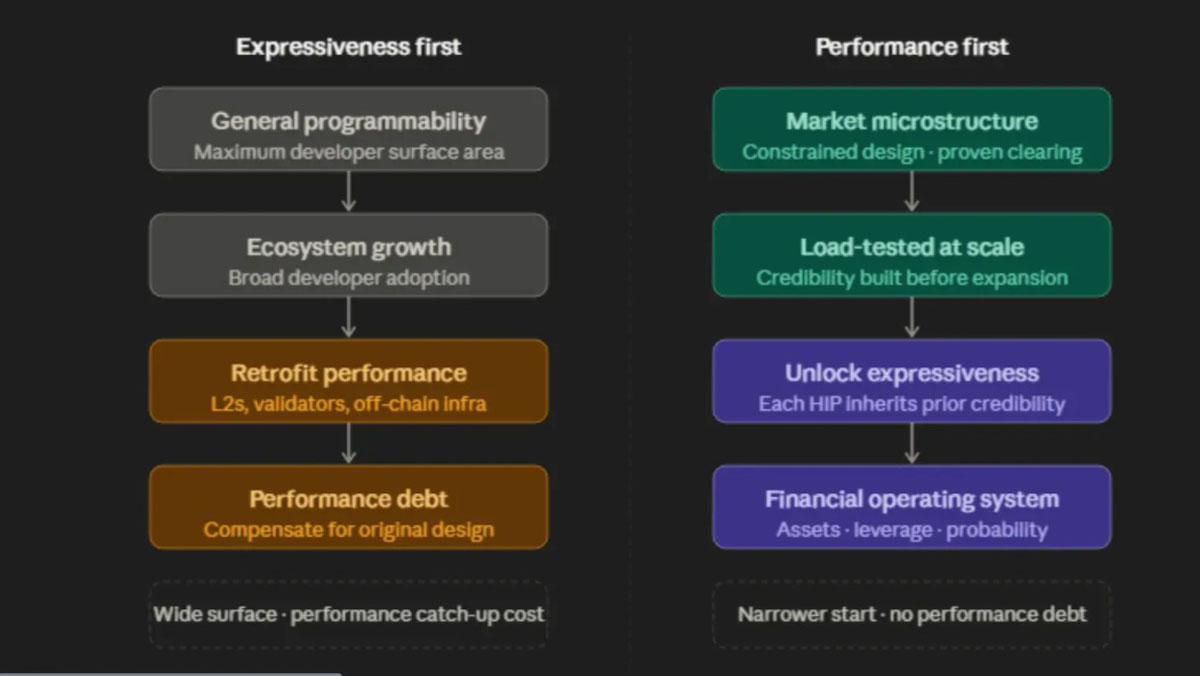Click the Wide surface dashed summary box
1200x676 pixels.
348,614
